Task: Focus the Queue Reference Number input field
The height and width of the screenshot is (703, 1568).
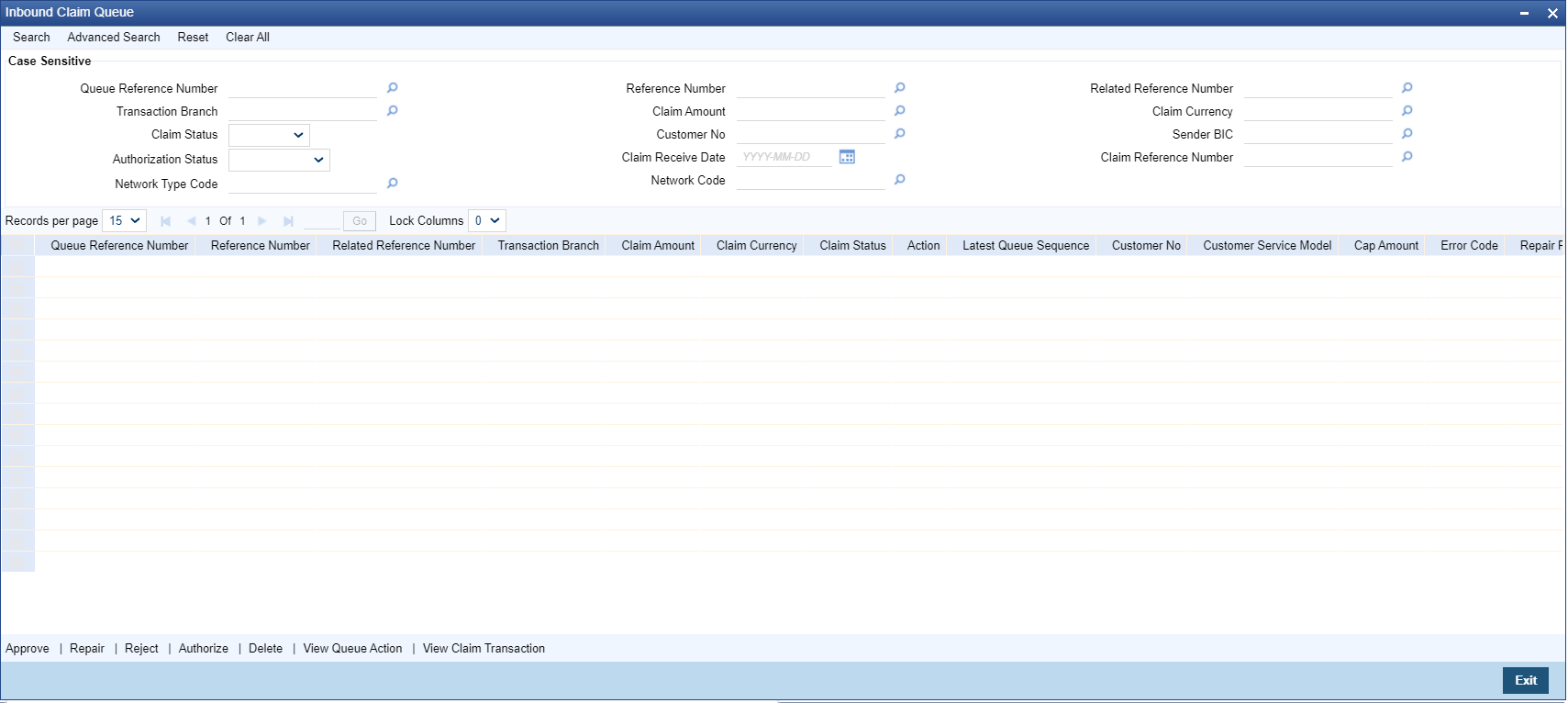Action: point(303,89)
